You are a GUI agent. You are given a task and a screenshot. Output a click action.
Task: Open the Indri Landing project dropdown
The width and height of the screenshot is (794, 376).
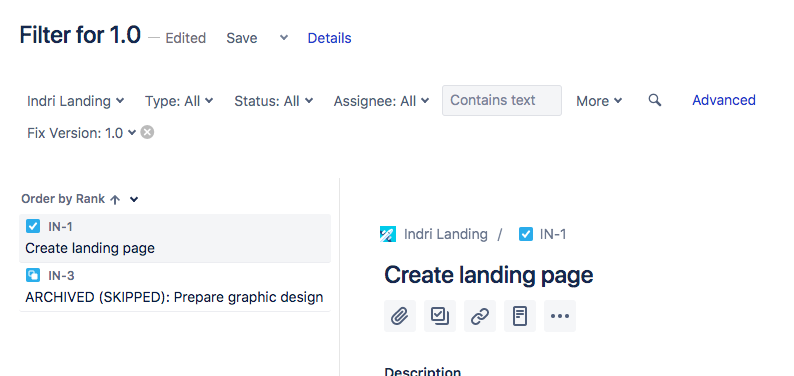tap(75, 101)
